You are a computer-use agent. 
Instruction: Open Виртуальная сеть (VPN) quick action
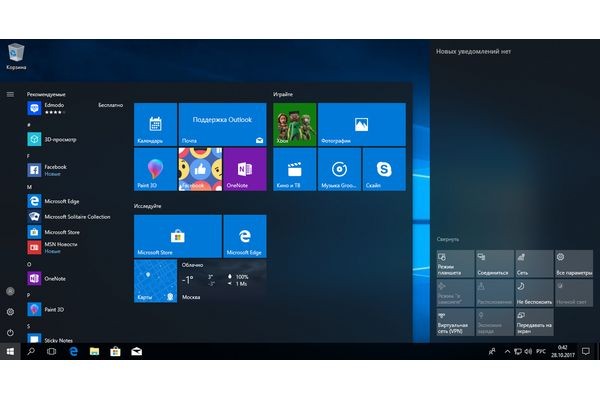455,322
